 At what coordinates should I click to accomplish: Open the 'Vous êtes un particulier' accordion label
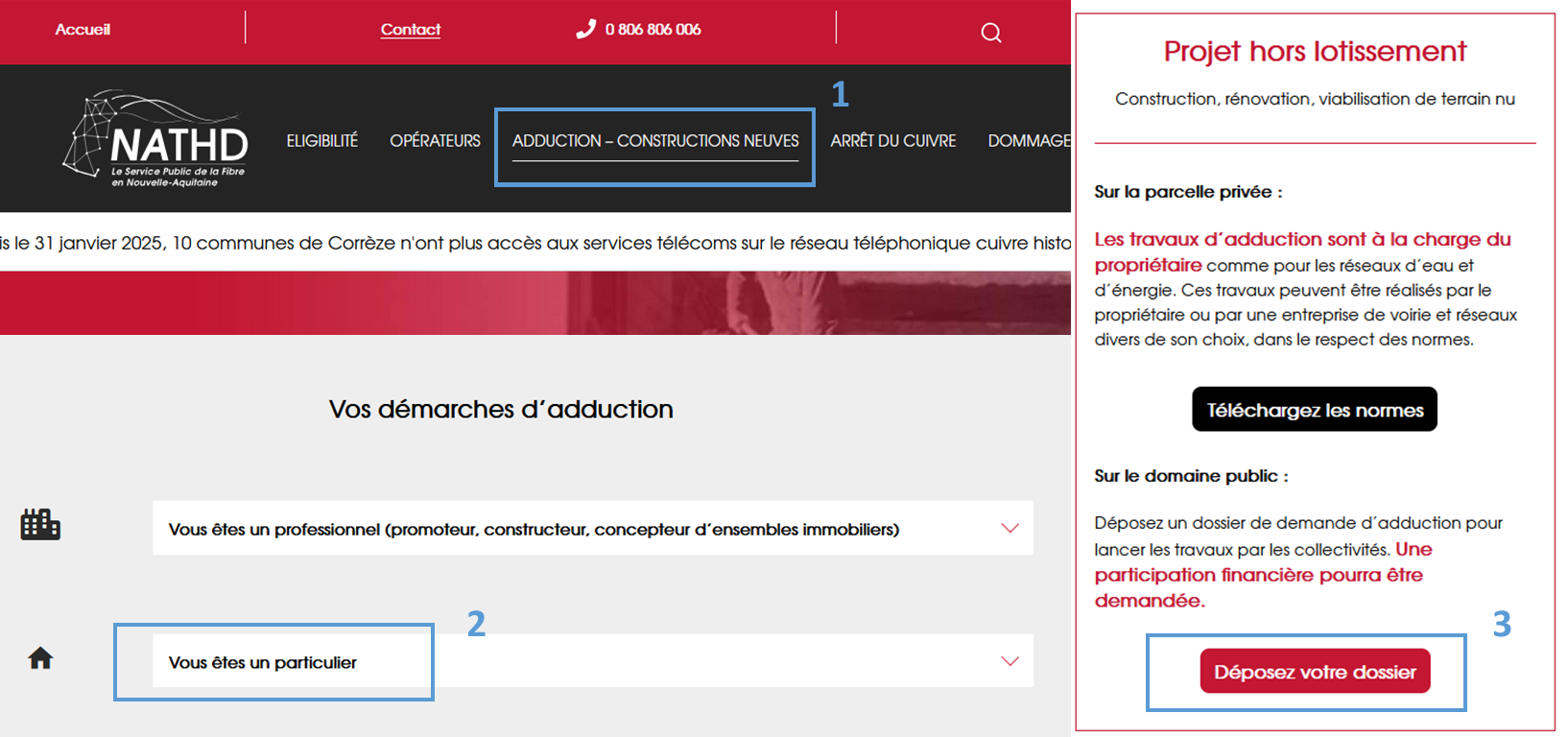(263, 662)
